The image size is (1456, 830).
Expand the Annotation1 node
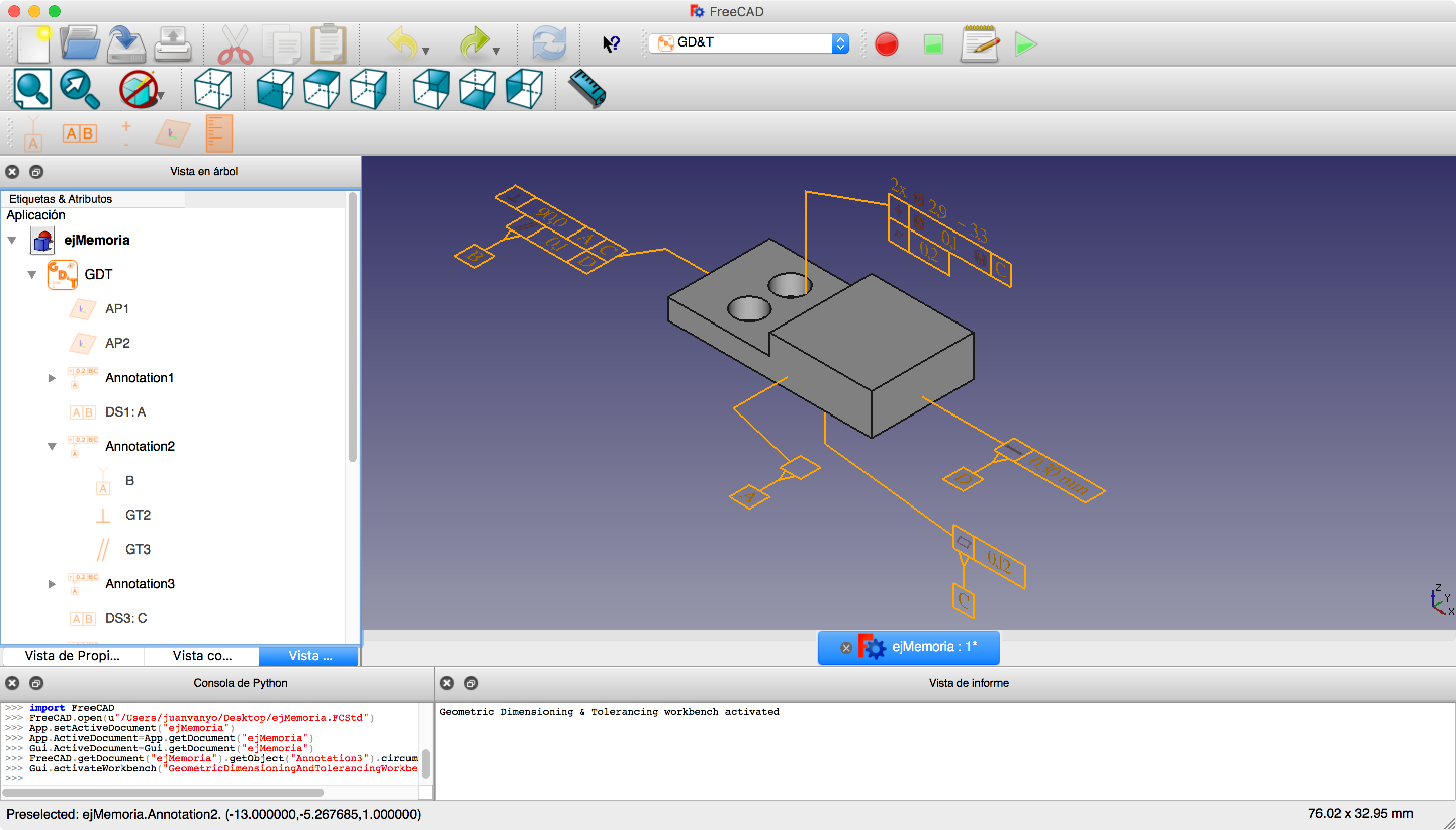click(x=52, y=378)
